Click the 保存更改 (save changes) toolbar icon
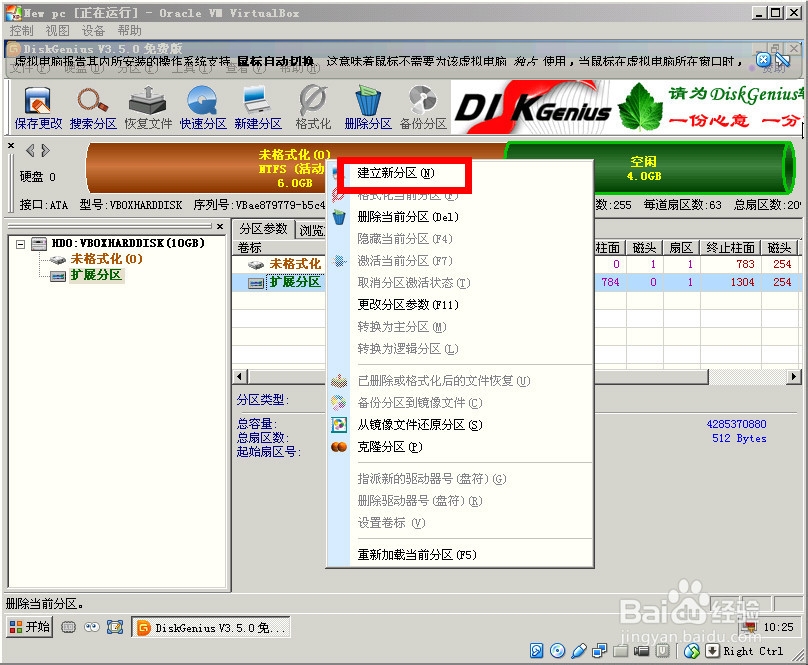 (x=38, y=108)
